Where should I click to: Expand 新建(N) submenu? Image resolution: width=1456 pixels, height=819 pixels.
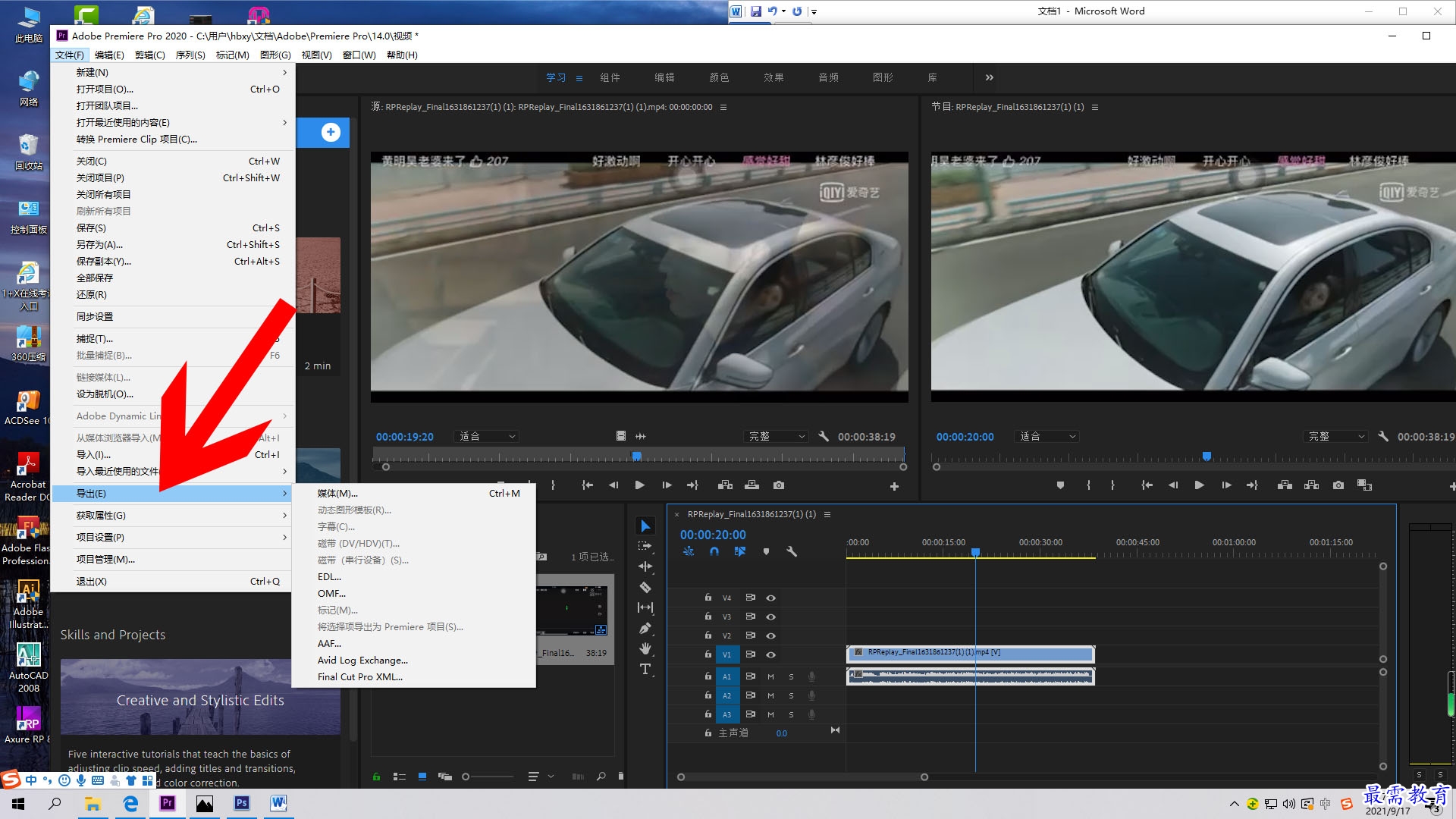point(173,73)
